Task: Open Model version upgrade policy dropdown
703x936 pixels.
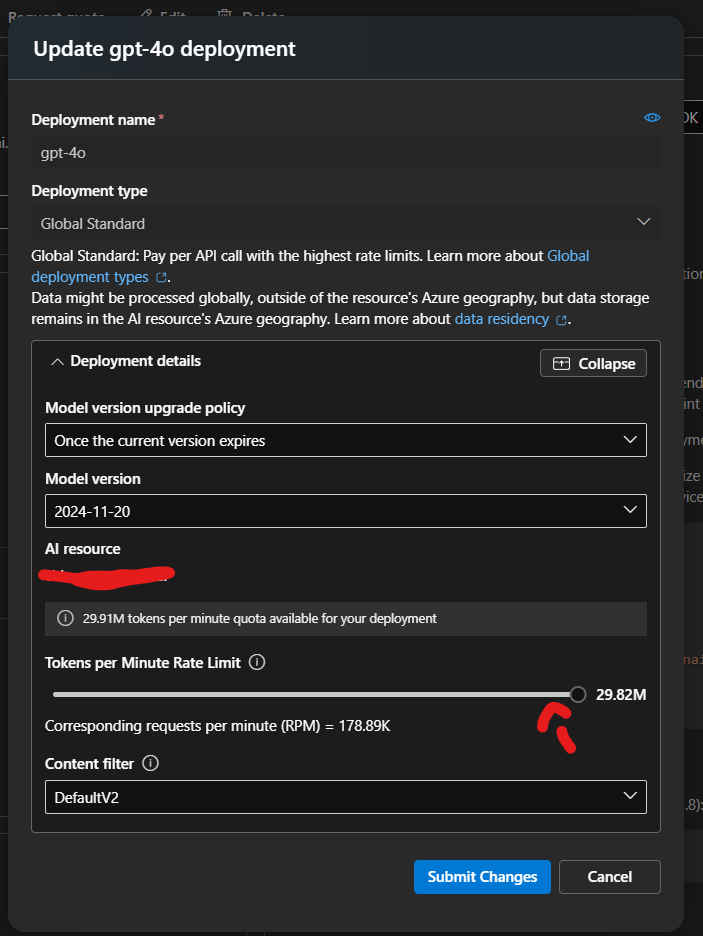Action: pos(346,441)
